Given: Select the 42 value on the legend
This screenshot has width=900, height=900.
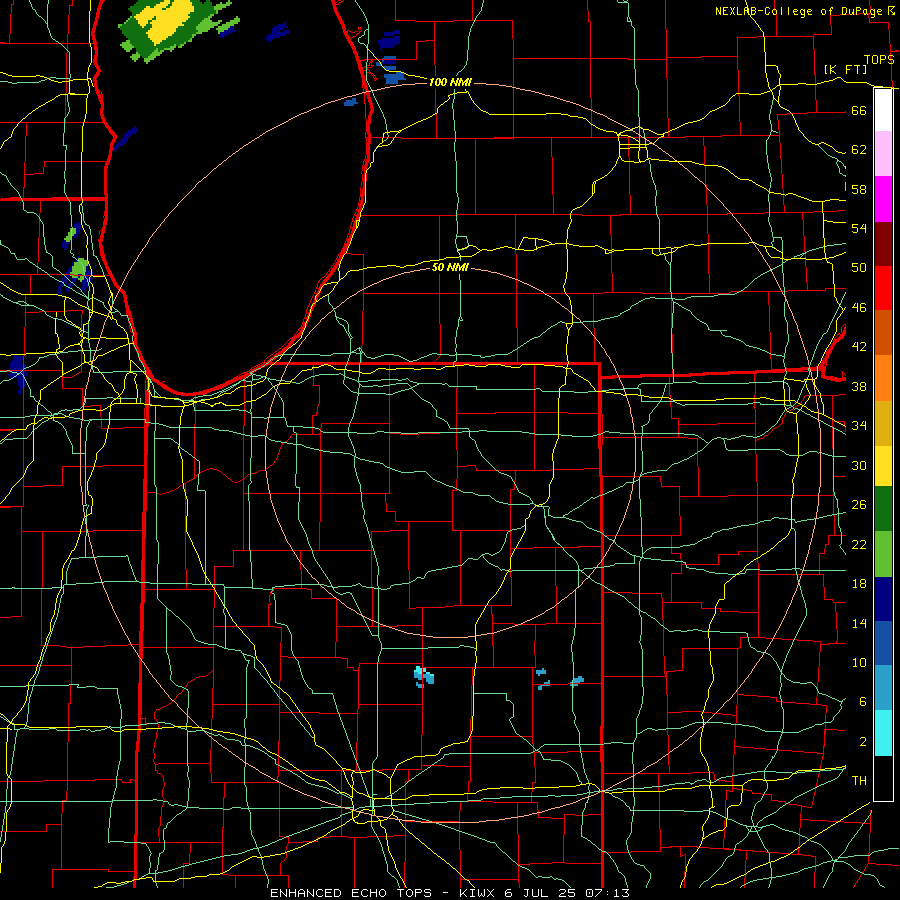Looking at the screenshot, I should (859, 347).
